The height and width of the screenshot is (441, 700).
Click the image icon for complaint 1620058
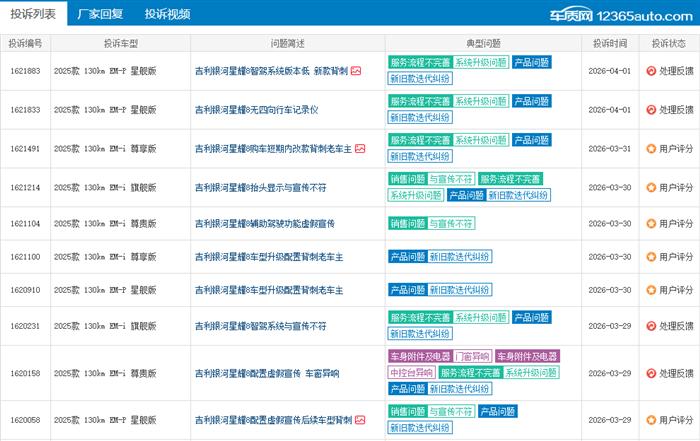click(360, 420)
